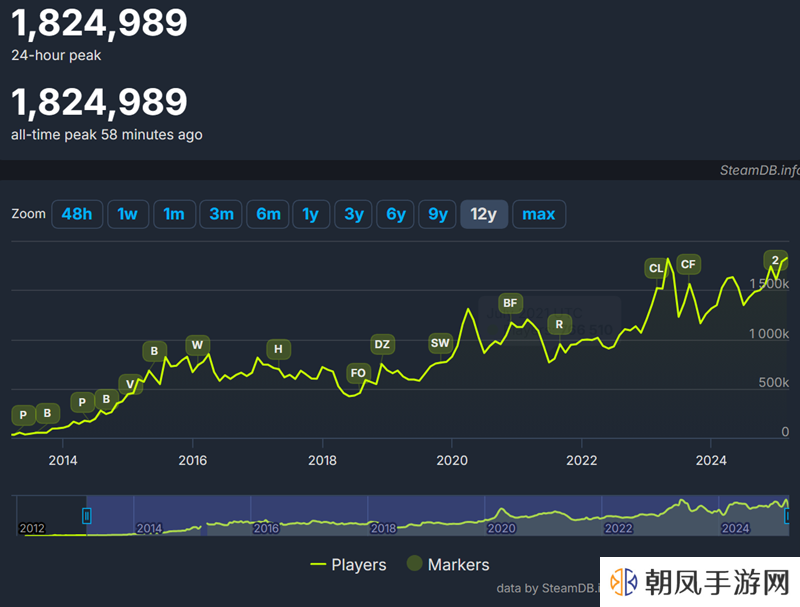Click the SteamDB.info credit text
The width and height of the screenshot is (800, 607).
pyautogui.click(x=759, y=170)
